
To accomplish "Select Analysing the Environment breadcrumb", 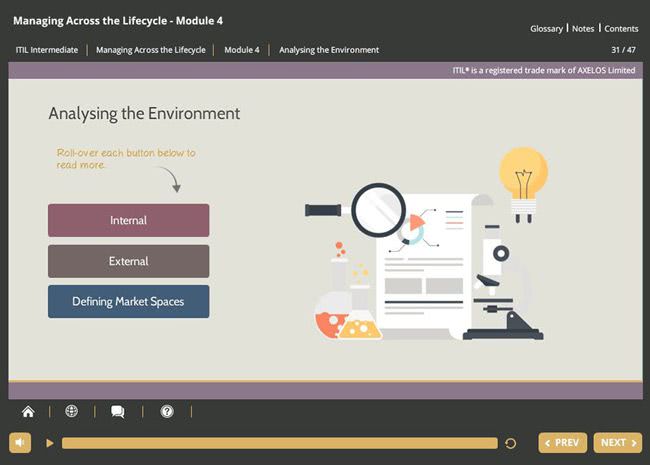I will tap(329, 50).
